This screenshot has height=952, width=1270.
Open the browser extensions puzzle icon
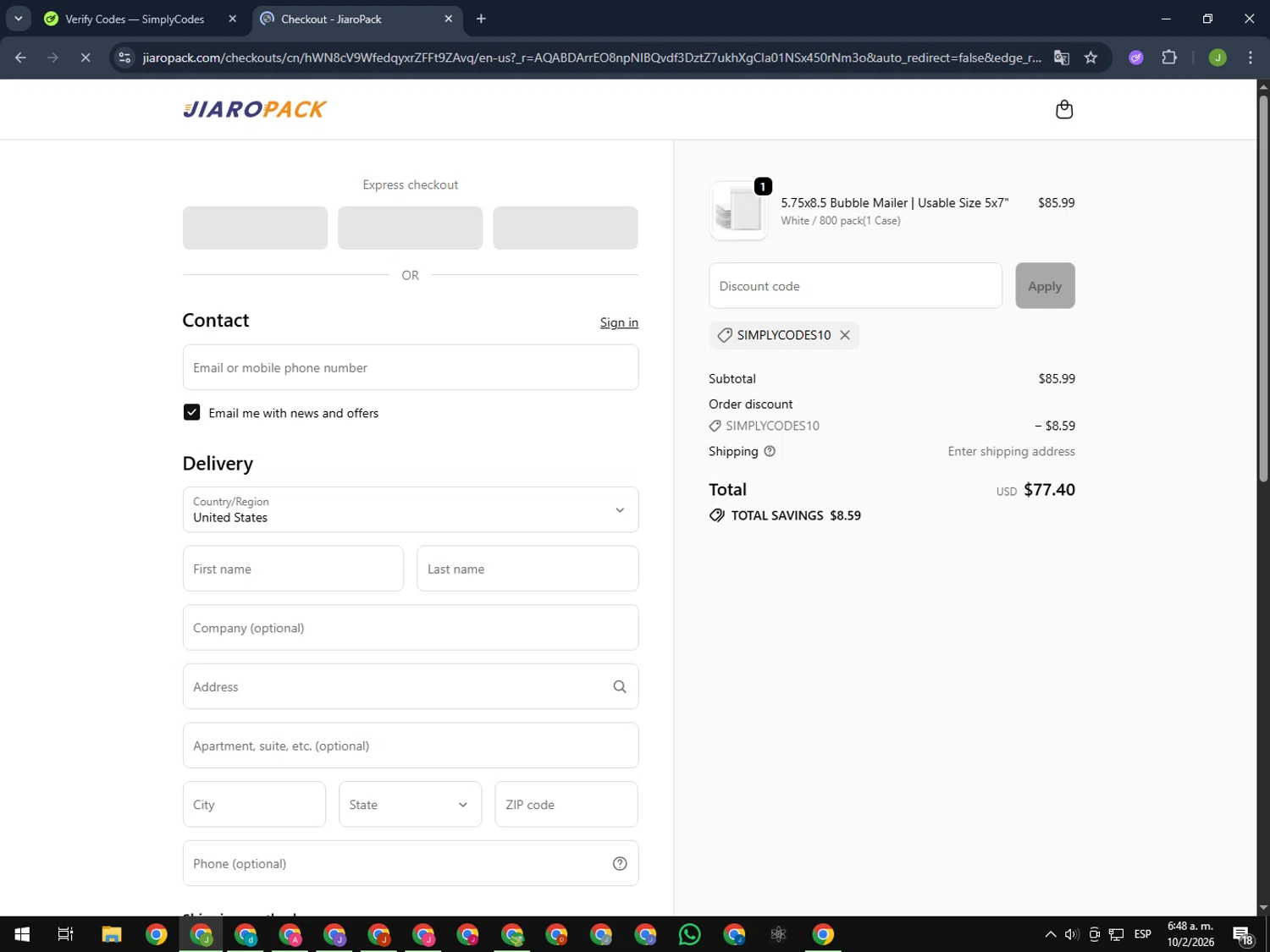click(1169, 58)
